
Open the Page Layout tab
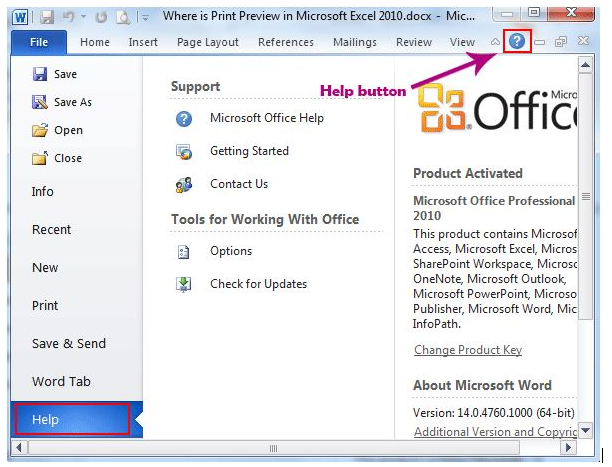208,42
